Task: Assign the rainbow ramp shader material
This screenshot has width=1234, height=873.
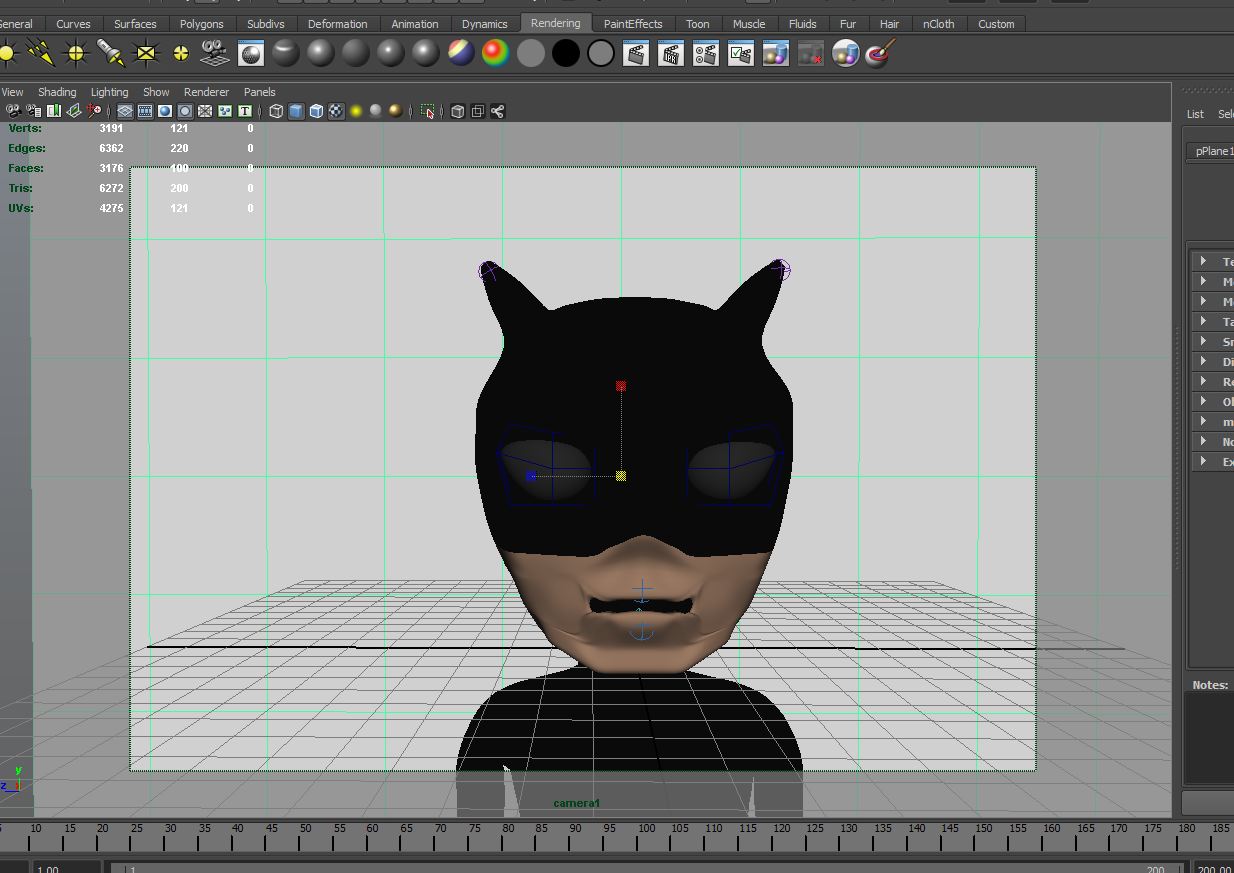Action: 496,53
